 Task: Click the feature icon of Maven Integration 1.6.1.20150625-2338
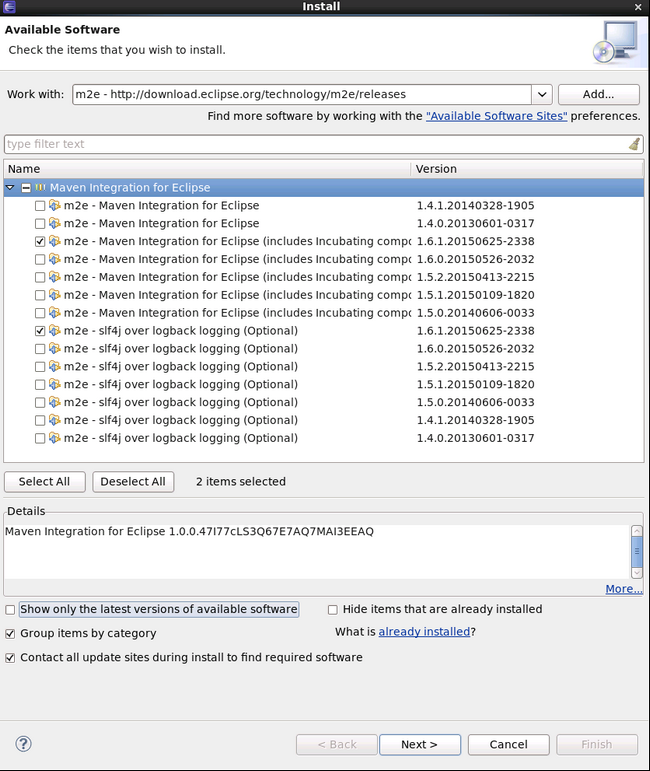coord(55,241)
